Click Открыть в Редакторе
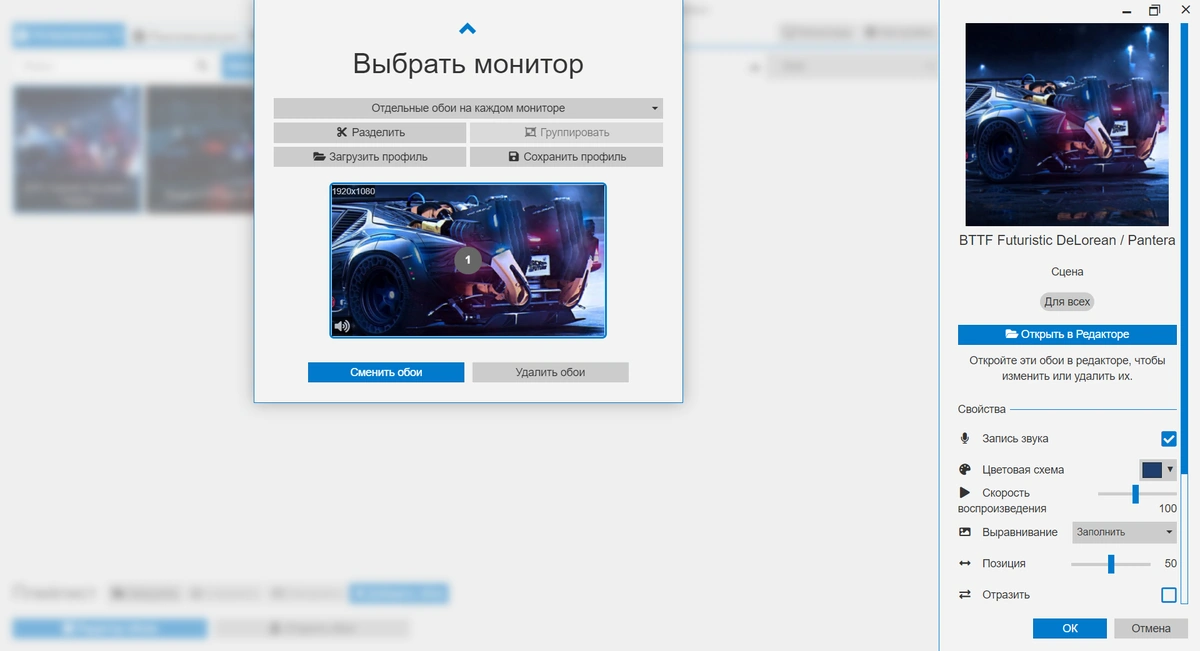The height and width of the screenshot is (651, 1200). click(1067, 334)
